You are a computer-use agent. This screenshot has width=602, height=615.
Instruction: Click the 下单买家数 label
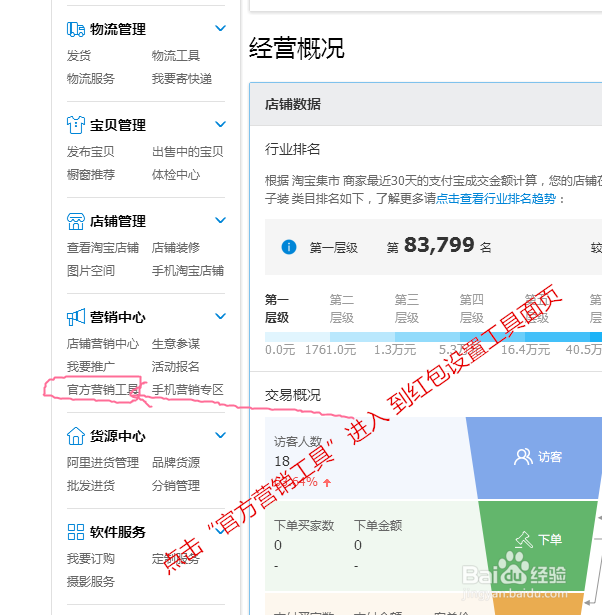coord(304,525)
